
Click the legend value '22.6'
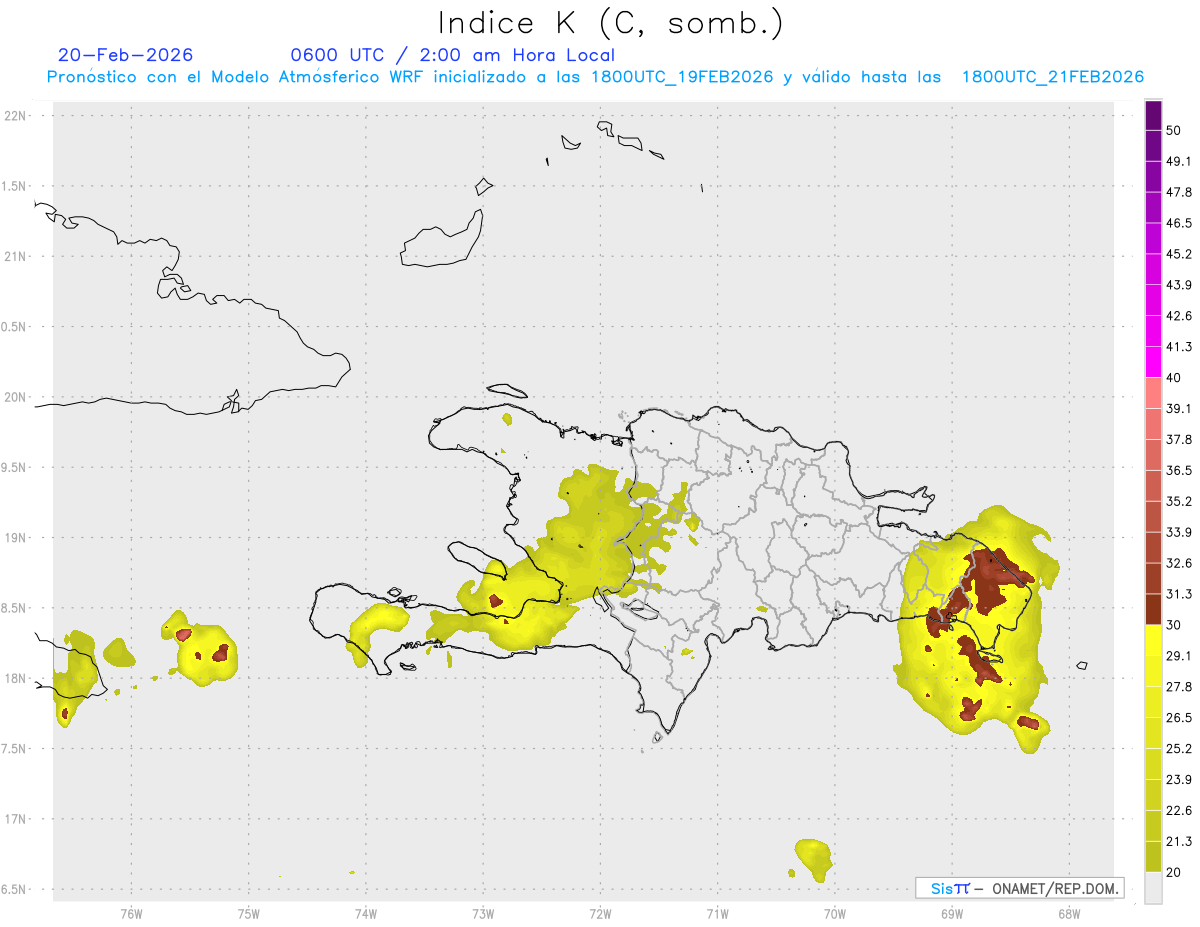point(1179,810)
